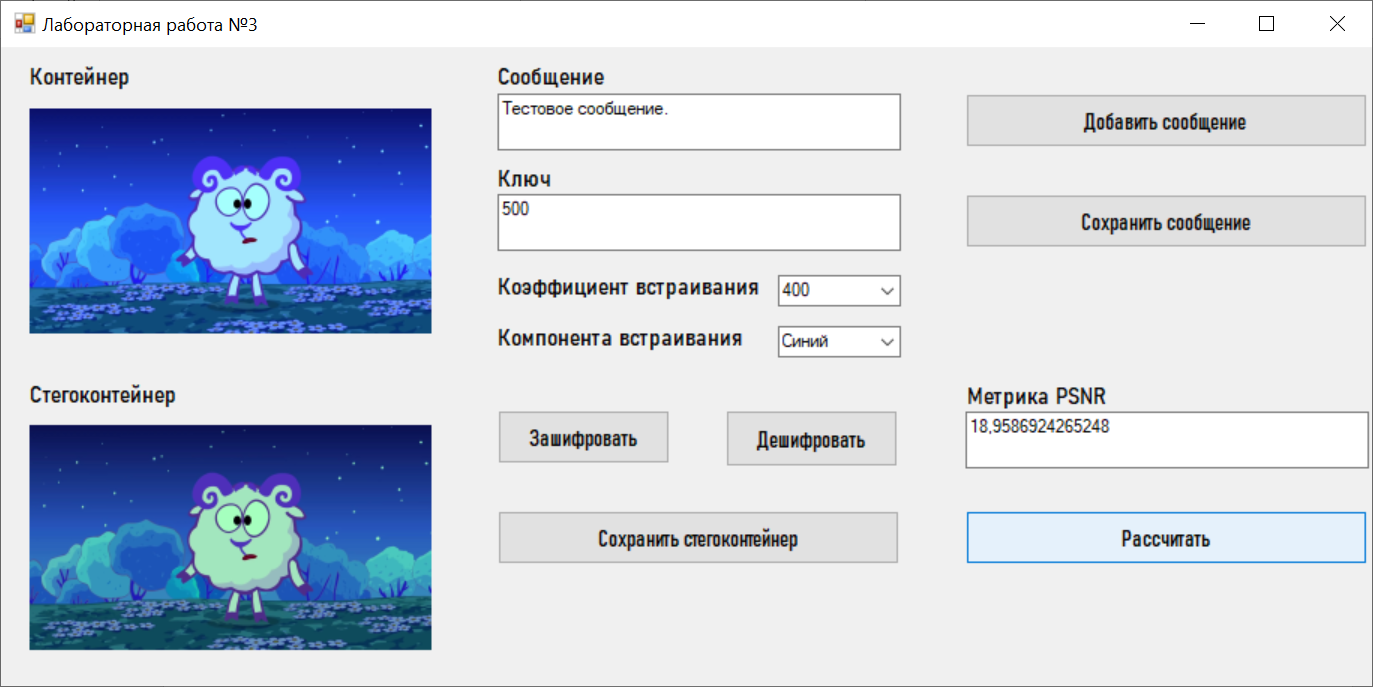Select the Ключ field containing 500

(697, 222)
